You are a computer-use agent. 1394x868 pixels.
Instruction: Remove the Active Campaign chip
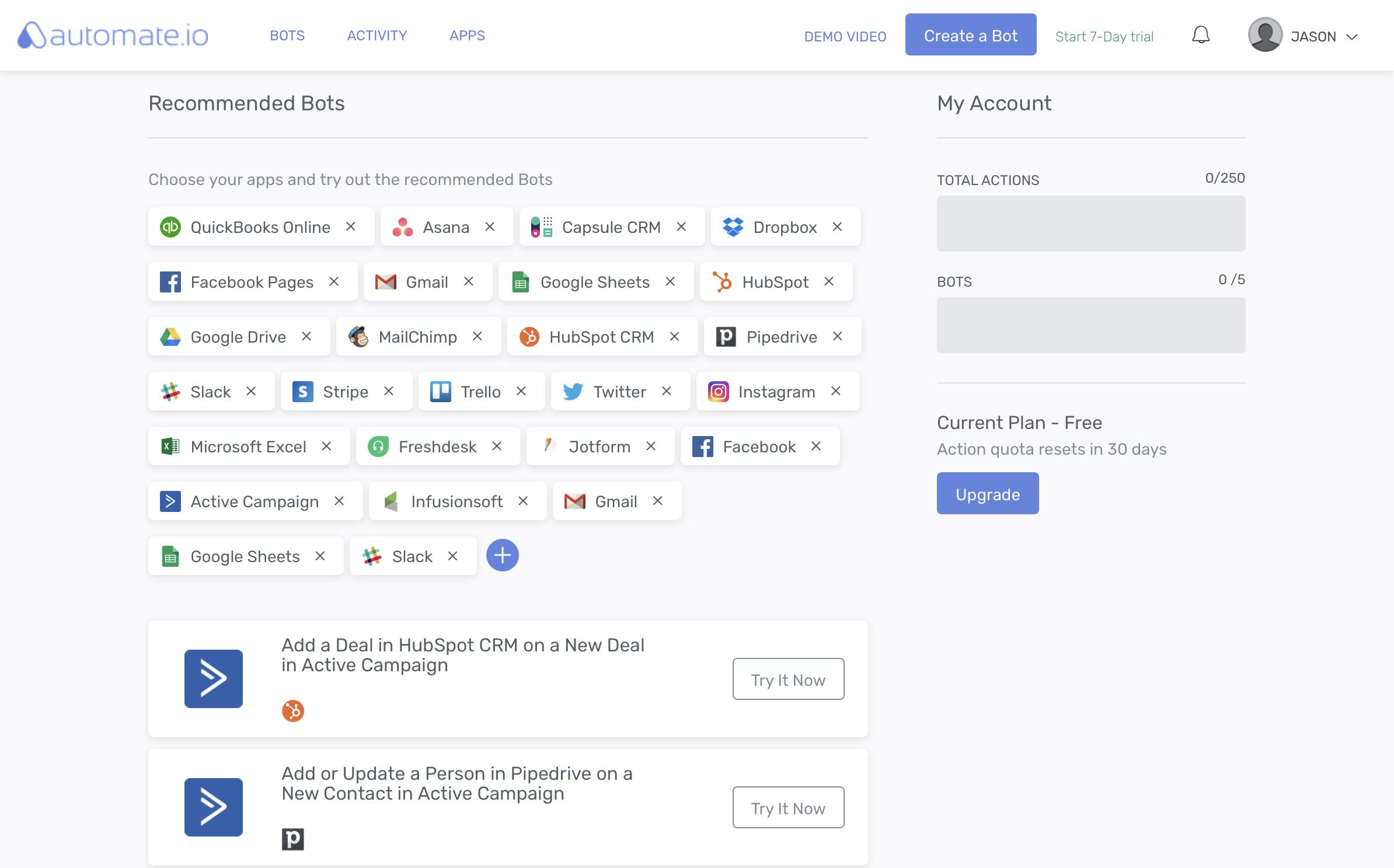[339, 501]
